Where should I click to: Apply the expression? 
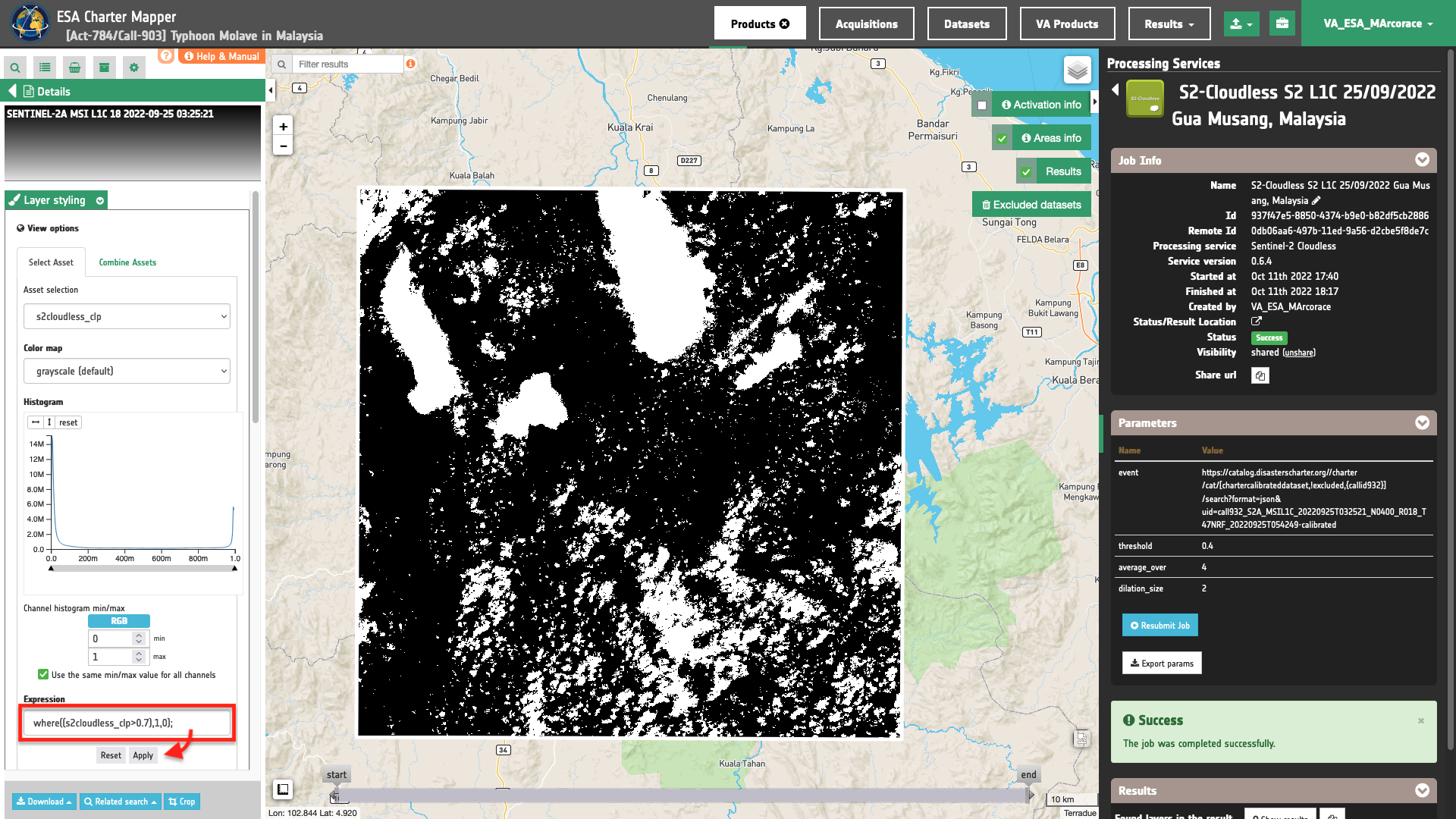coord(143,755)
